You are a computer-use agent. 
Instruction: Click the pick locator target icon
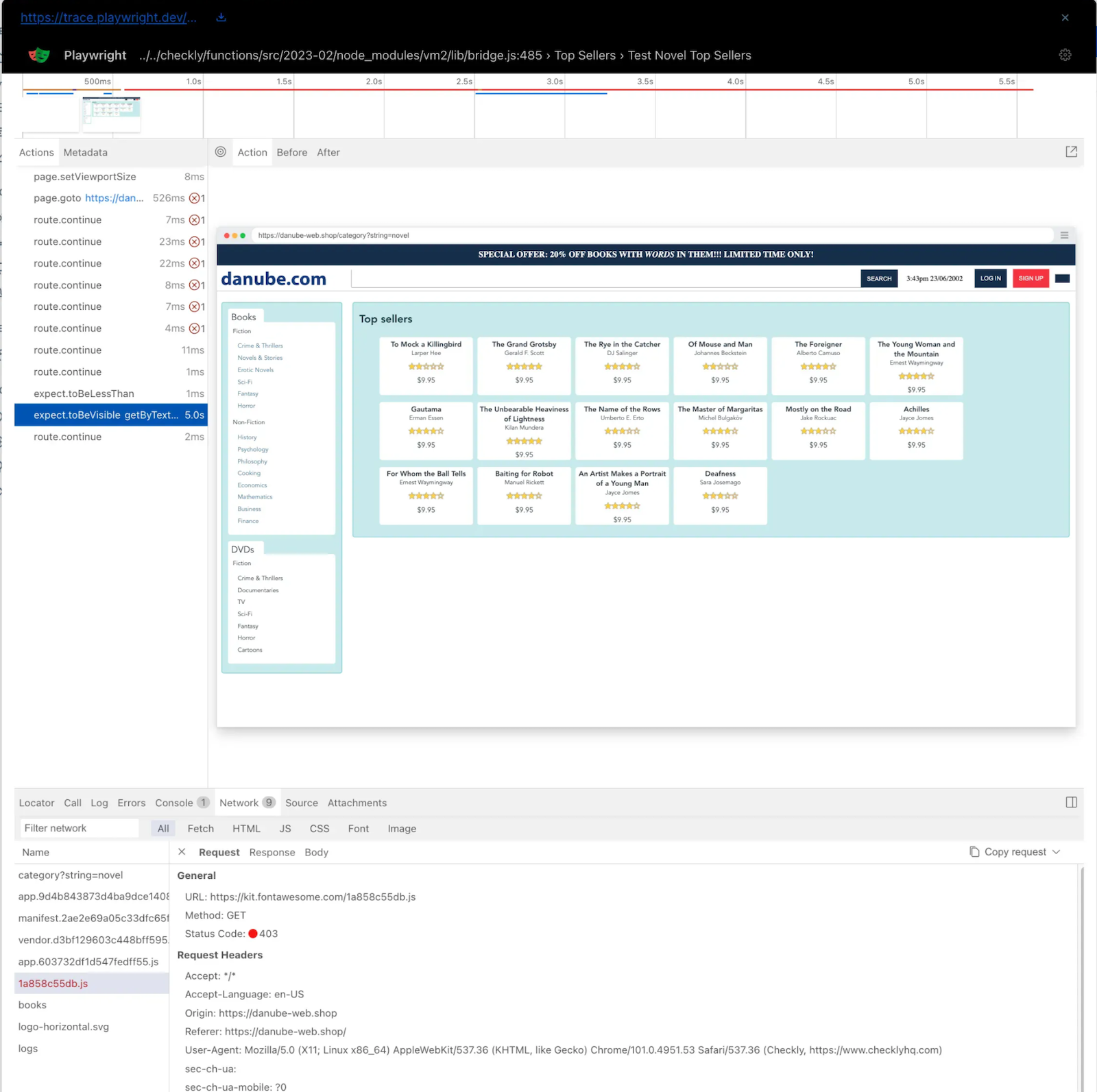coord(220,152)
